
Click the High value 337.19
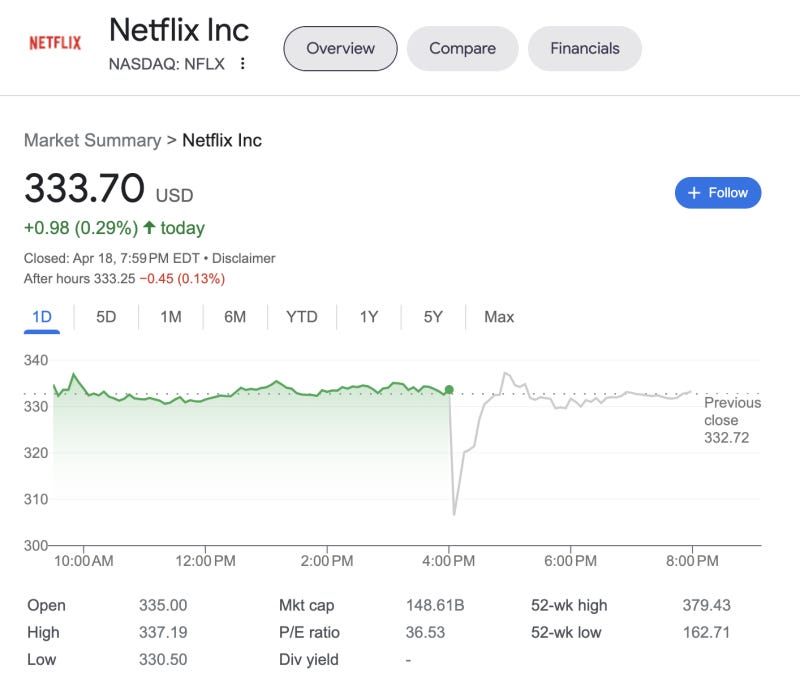tap(163, 633)
